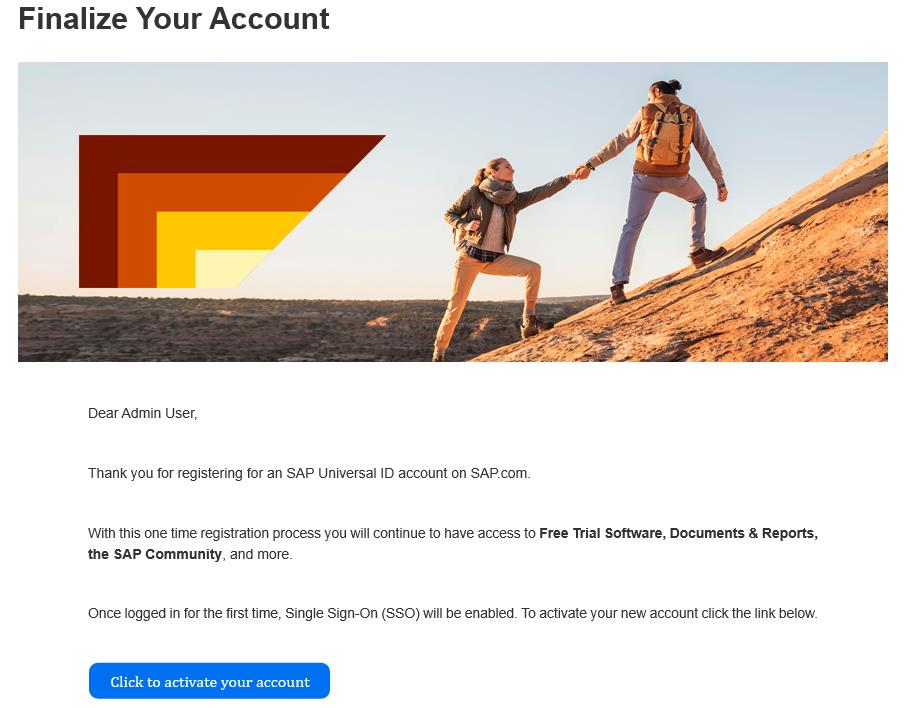Click the bold SAP Community text
The image size is (913, 708).
155,554
